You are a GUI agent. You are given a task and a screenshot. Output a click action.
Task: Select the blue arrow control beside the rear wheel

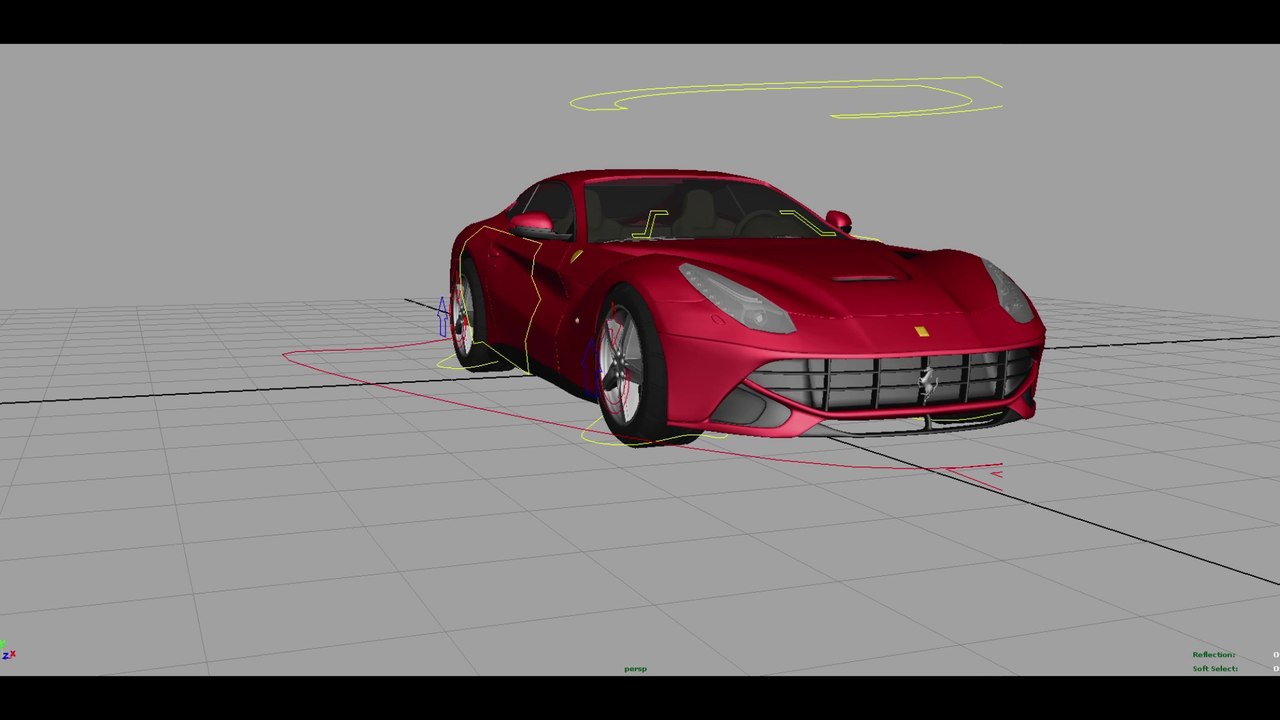point(443,317)
